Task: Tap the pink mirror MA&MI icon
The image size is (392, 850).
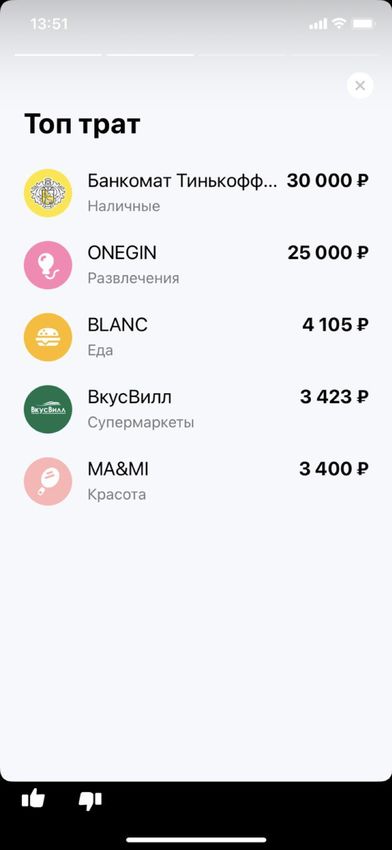Action: point(48,481)
